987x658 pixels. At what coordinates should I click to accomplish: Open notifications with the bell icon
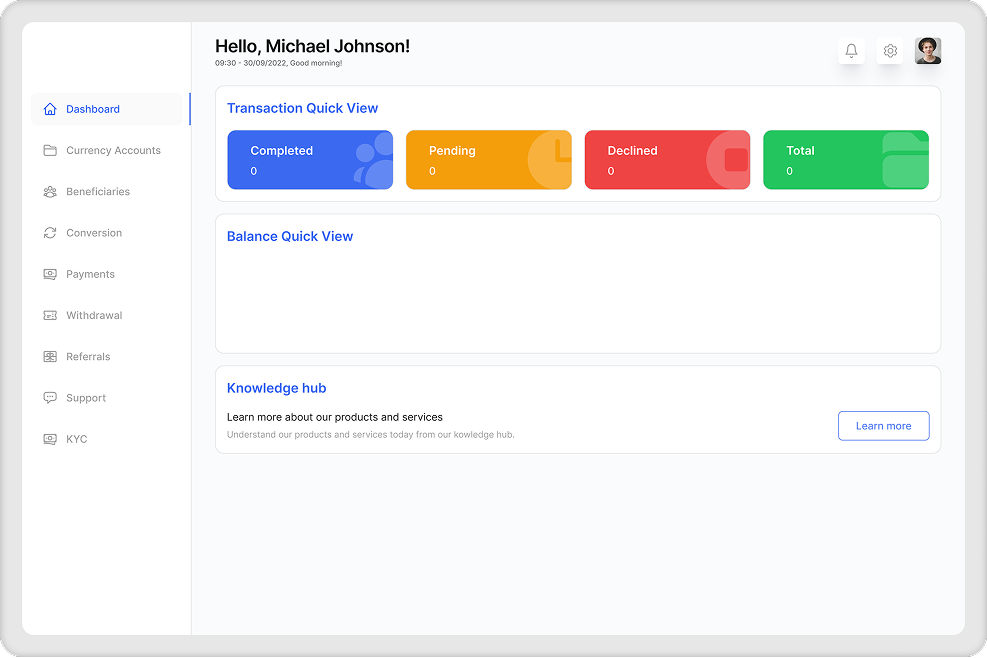851,50
